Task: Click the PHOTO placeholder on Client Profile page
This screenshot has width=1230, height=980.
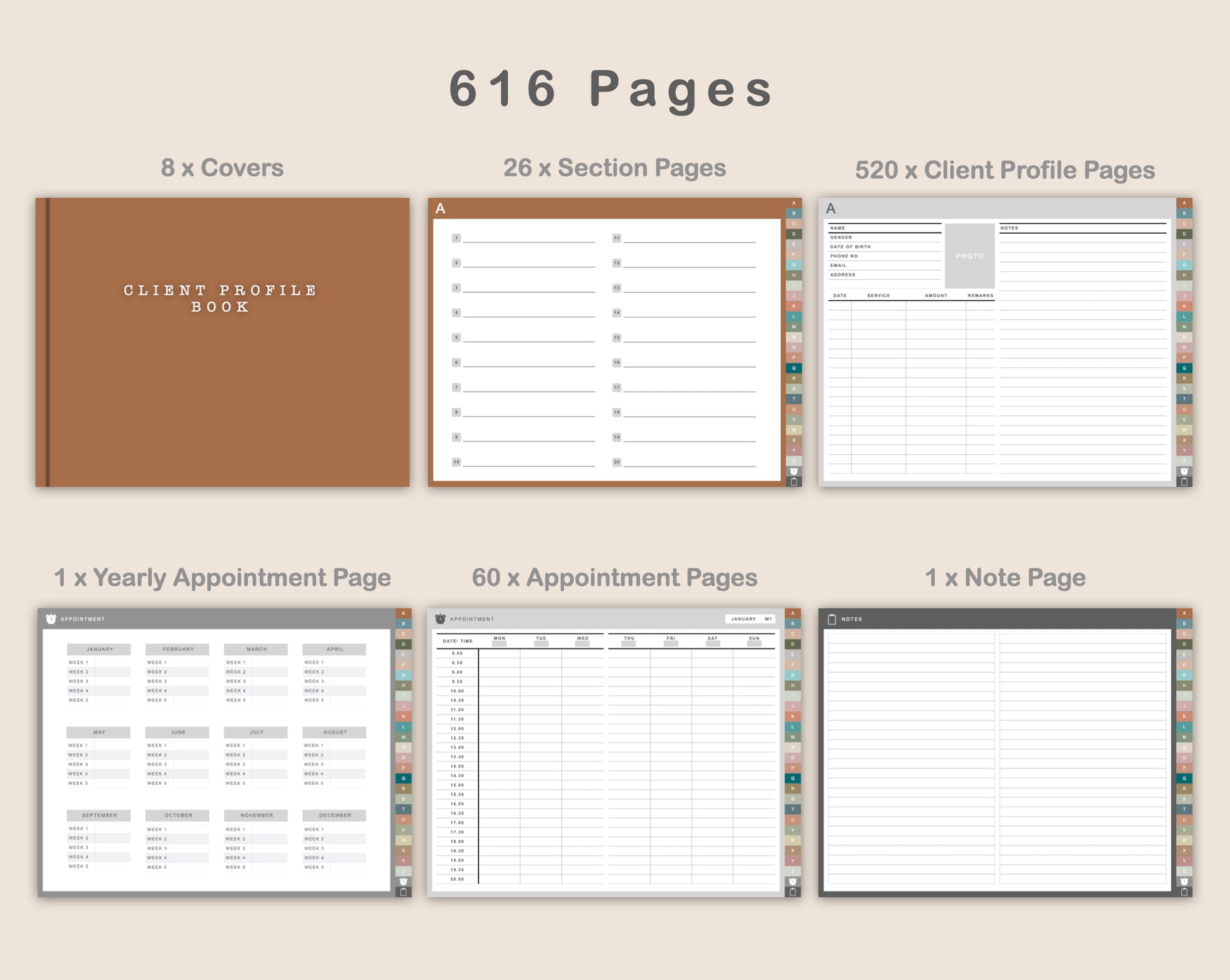Action: 970,256
